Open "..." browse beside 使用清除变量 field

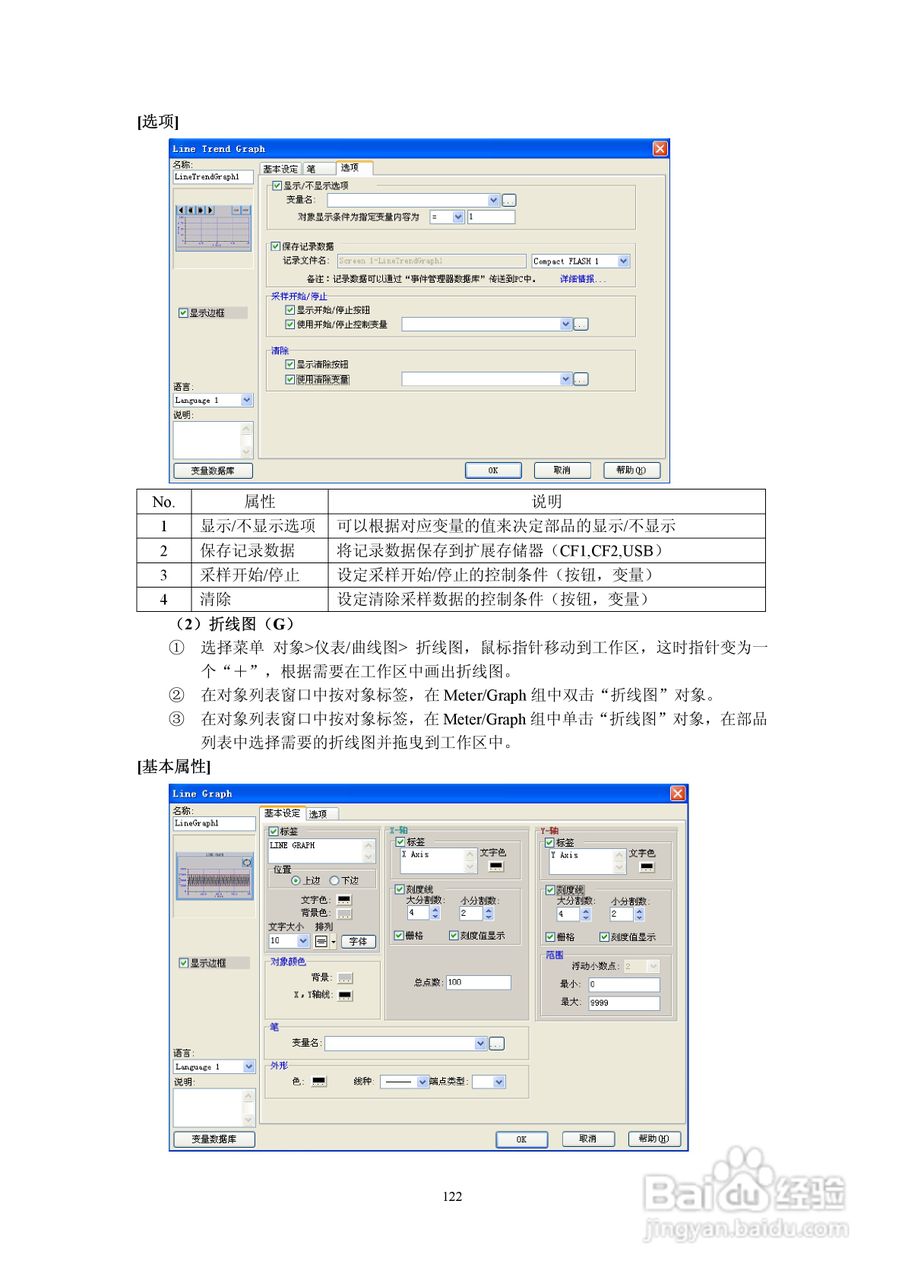(x=581, y=378)
